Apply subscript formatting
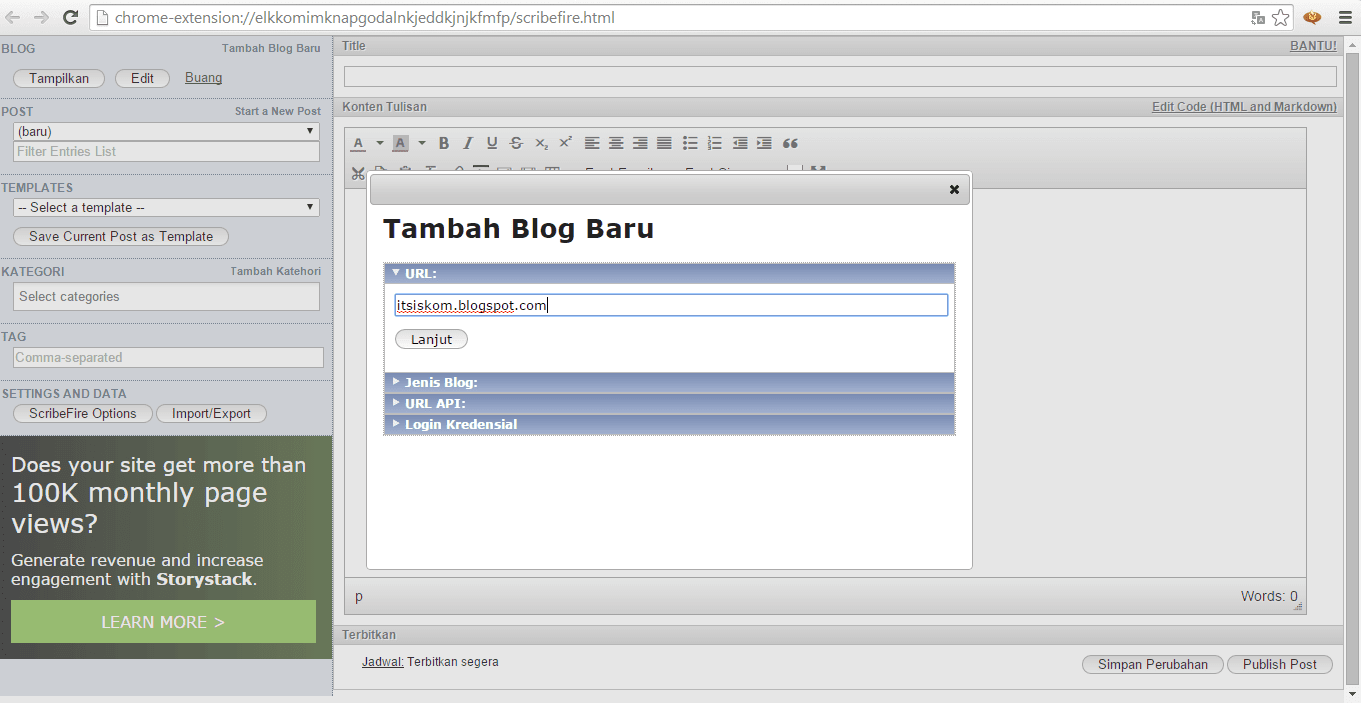 click(541, 143)
